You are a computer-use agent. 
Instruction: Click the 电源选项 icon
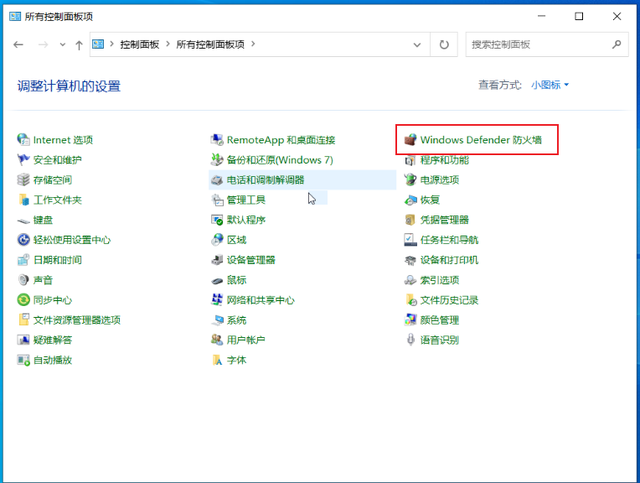410,180
